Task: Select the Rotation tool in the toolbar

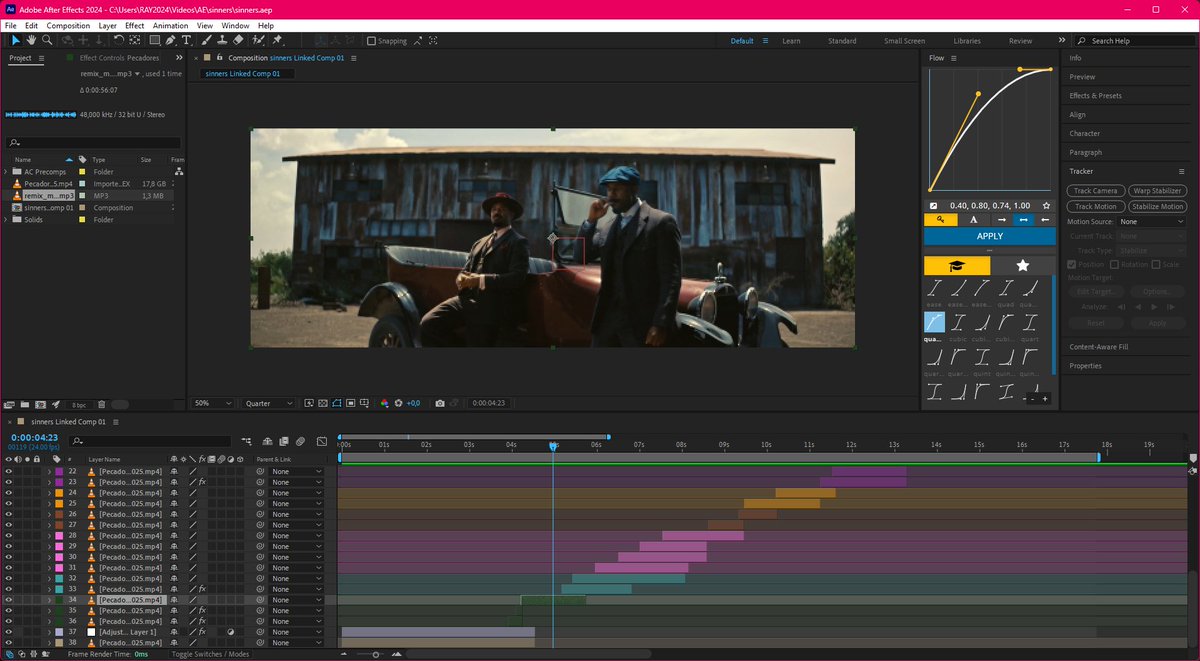Action: (119, 41)
